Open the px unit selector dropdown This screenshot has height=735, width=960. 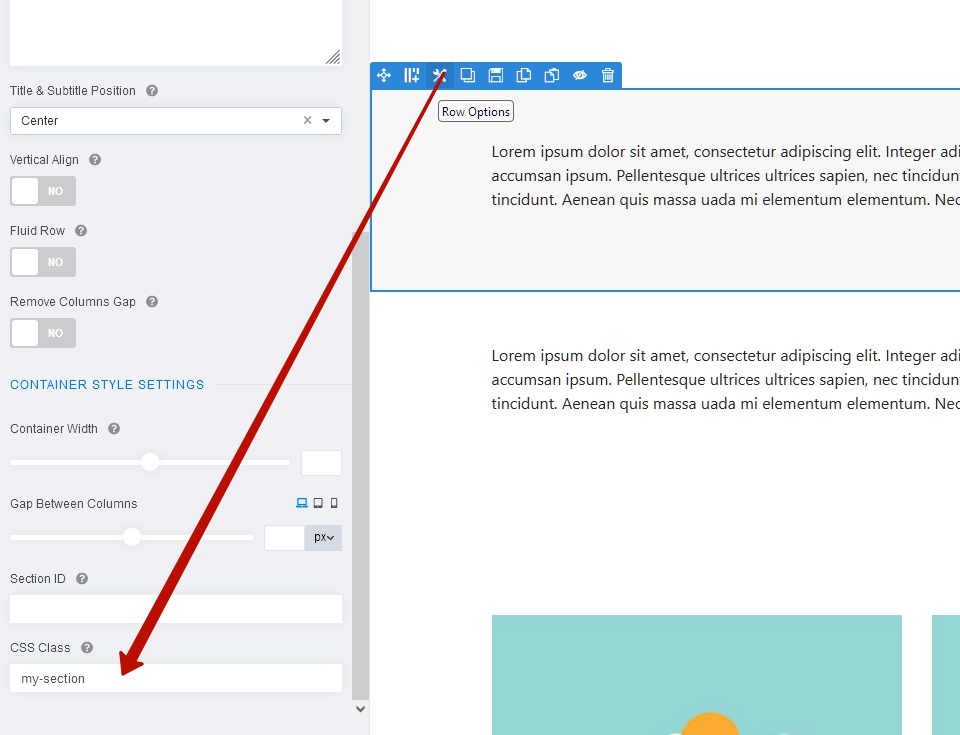[322, 537]
